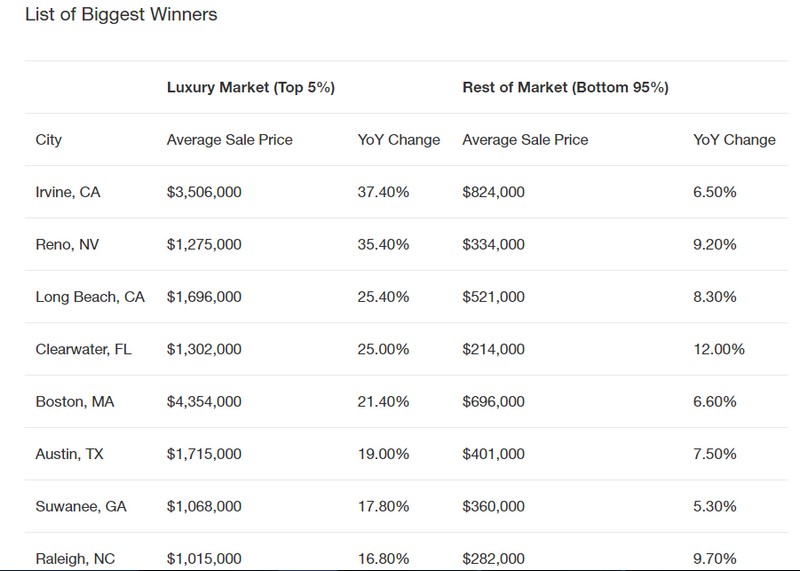Image resolution: width=800 pixels, height=571 pixels.
Task: Select the "Rest of Market (Bottom 95%)" header
Action: click(x=565, y=88)
